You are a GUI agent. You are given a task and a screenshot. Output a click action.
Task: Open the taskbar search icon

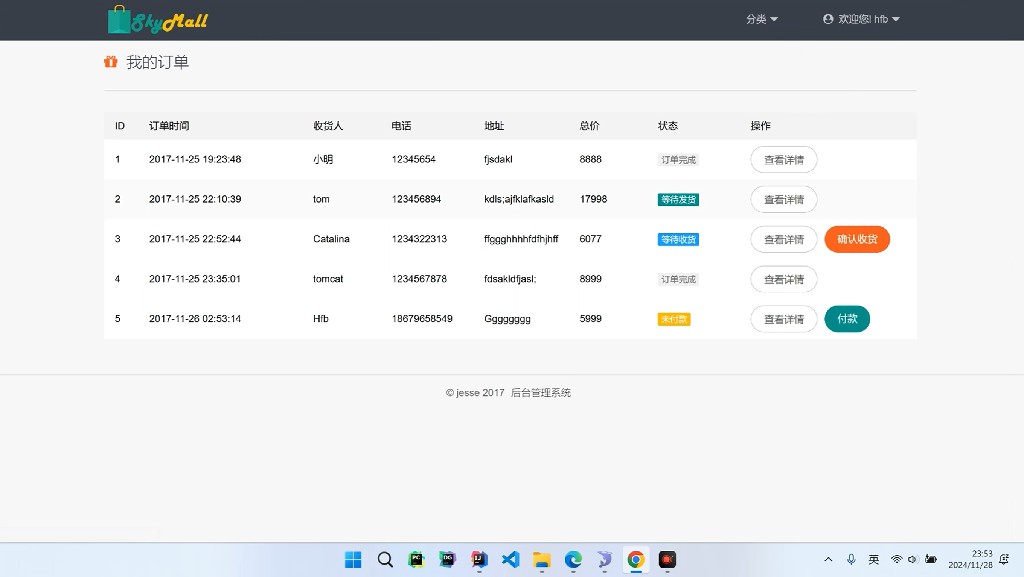(385, 560)
